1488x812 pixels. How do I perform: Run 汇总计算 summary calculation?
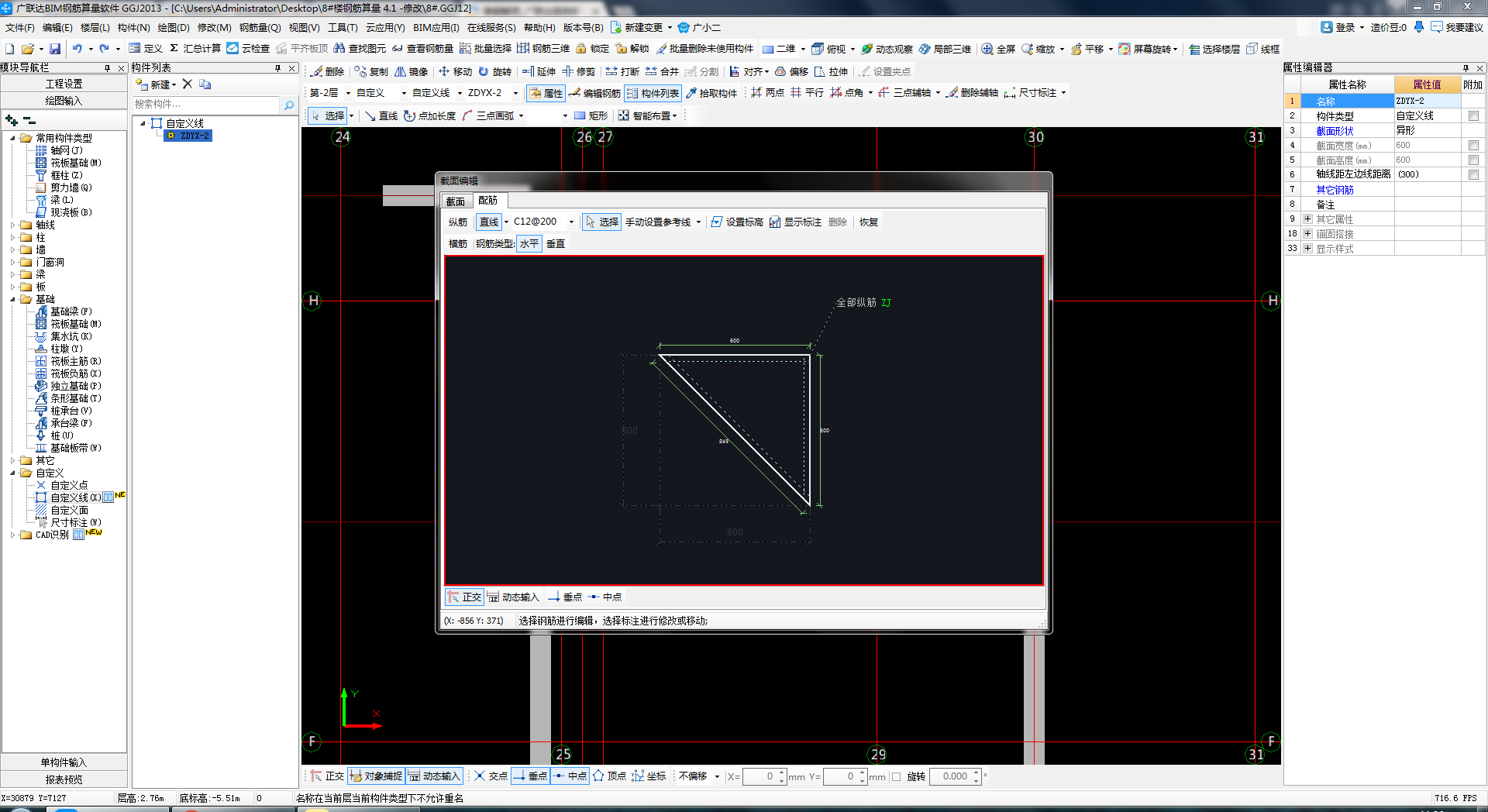click(195, 48)
